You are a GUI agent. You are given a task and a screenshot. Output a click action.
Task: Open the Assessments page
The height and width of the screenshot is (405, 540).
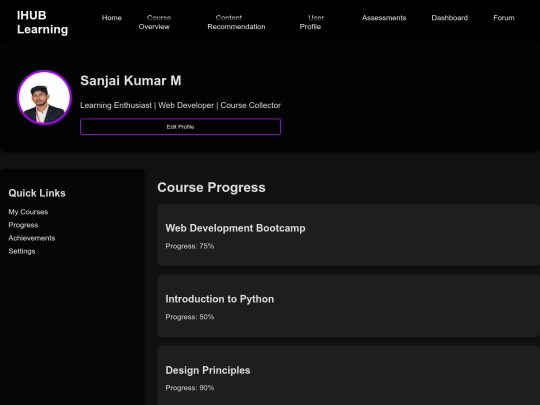pos(384,18)
